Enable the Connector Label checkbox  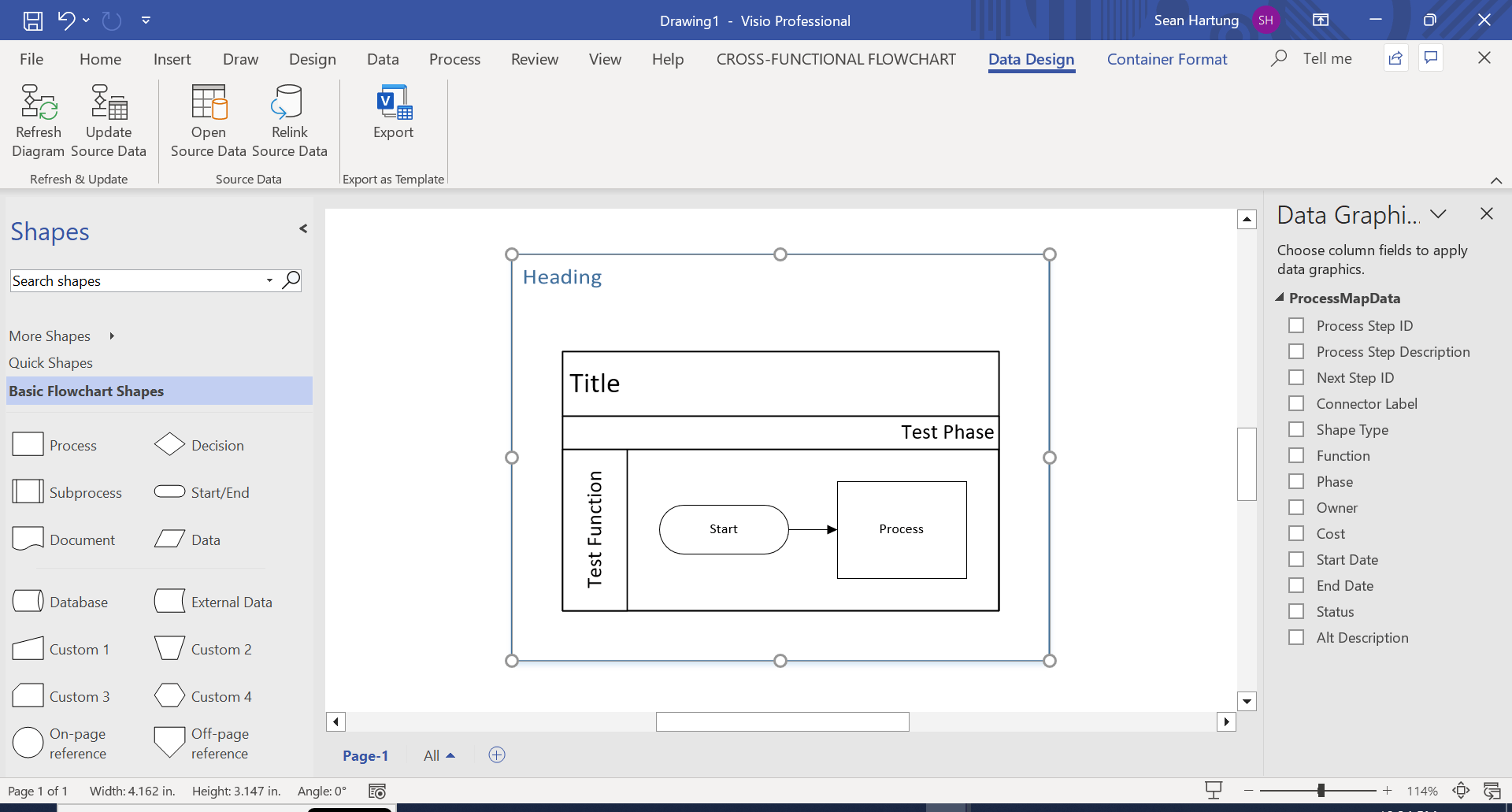tap(1296, 403)
